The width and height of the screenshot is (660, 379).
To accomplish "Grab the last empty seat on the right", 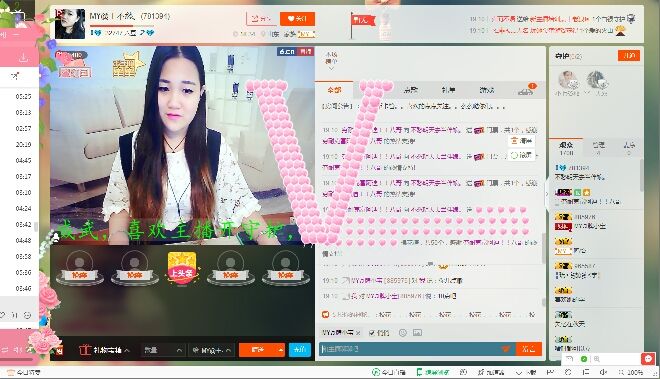I will coord(285,268).
